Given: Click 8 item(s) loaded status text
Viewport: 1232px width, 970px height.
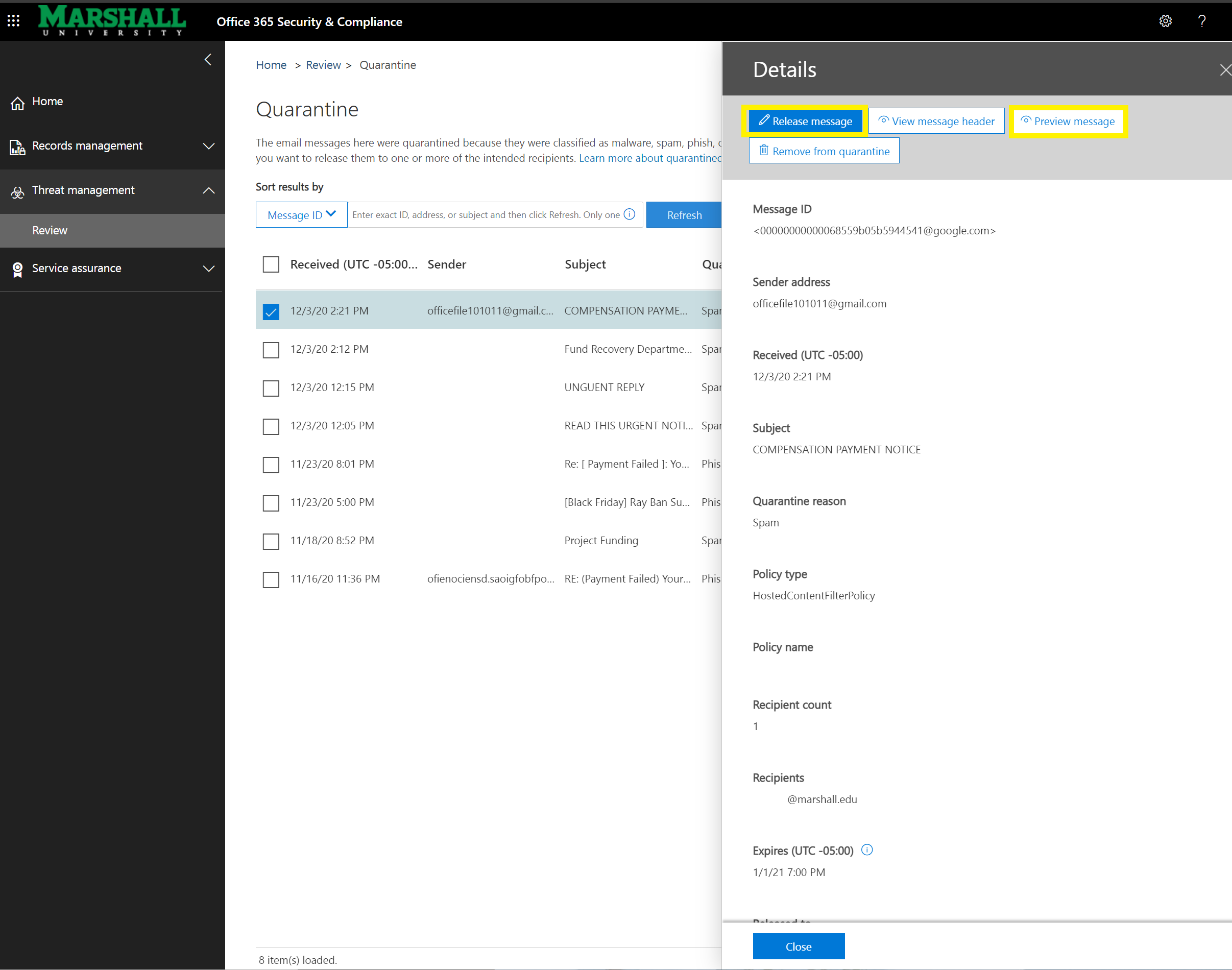Looking at the screenshot, I should [x=298, y=960].
